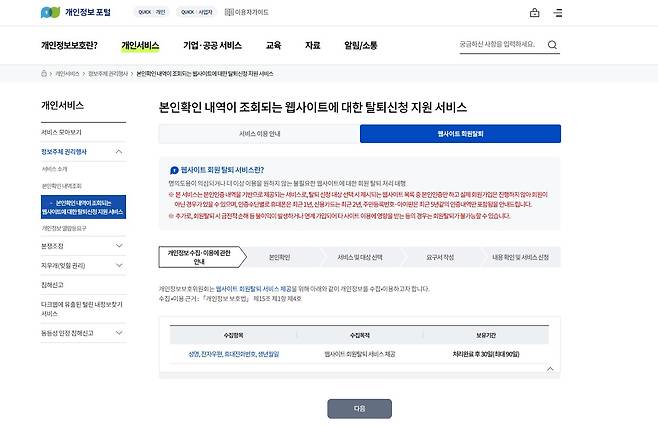
Task: Open the 알림/소통 top menu
Action: pyautogui.click(x=360, y=45)
